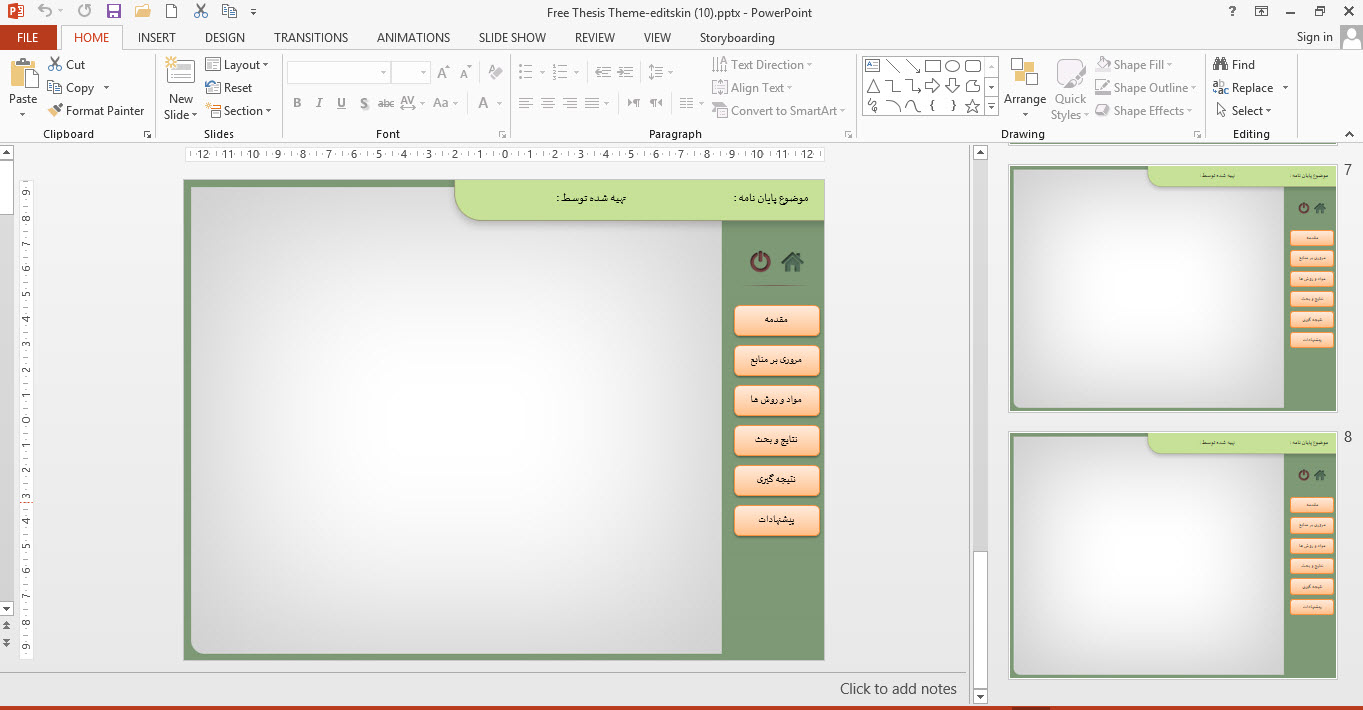Click the home icon on the slide

pyautogui.click(x=792, y=262)
